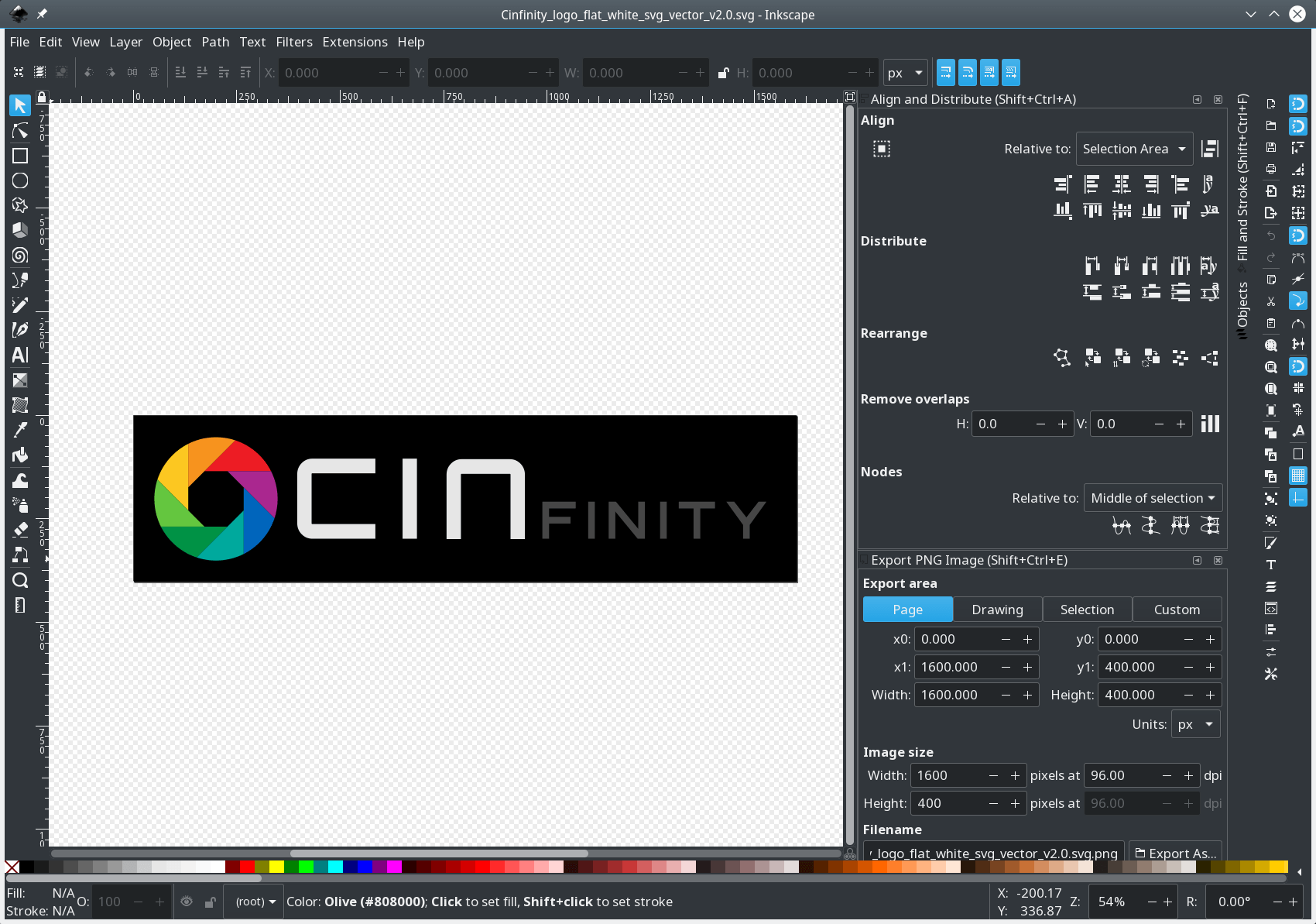The image size is (1316, 924).
Task: Click the Undo icon in command bar
Action: [x=1271, y=235]
